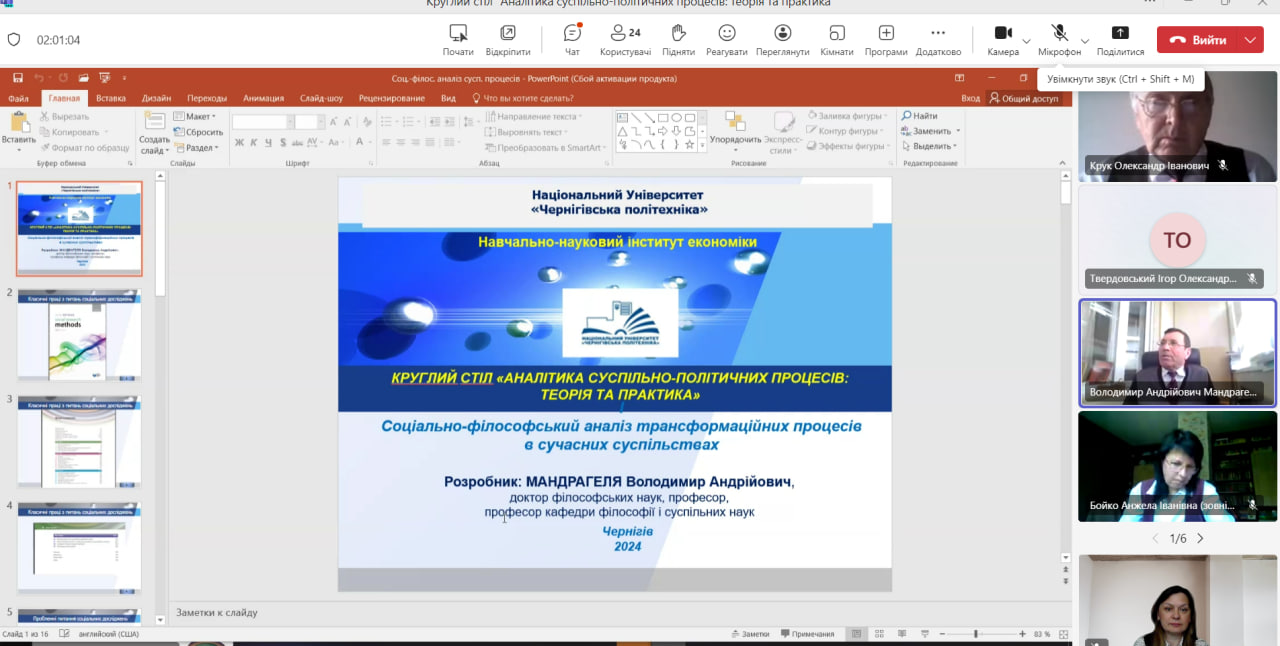Image resolution: width=1280 pixels, height=646 pixels.
Task: Toggle the Відкріпити pop-out view
Action: pyautogui.click(x=508, y=40)
